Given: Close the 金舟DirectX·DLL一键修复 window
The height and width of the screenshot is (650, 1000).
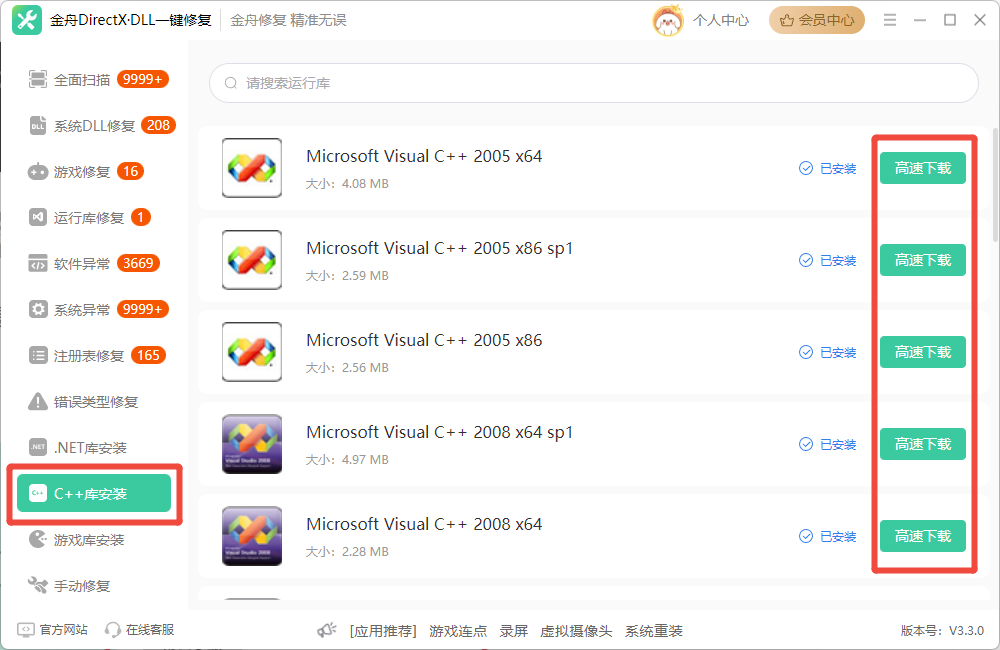Looking at the screenshot, I should click(980, 20).
